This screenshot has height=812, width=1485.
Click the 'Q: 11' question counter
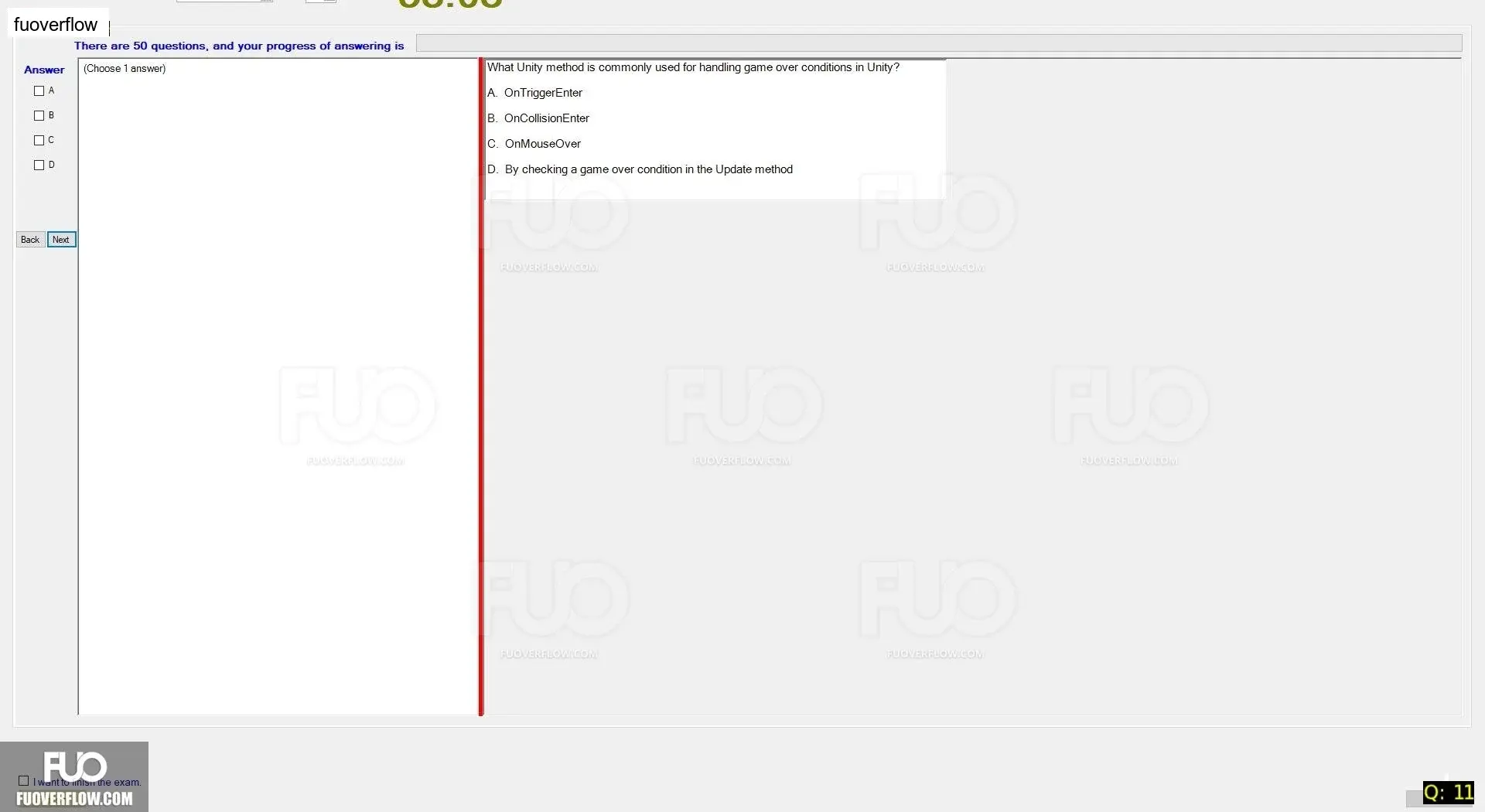(1449, 793)
